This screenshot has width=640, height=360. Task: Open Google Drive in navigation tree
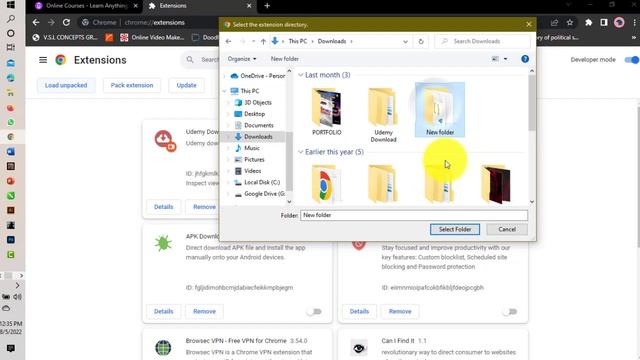click(x=260, y=194)
